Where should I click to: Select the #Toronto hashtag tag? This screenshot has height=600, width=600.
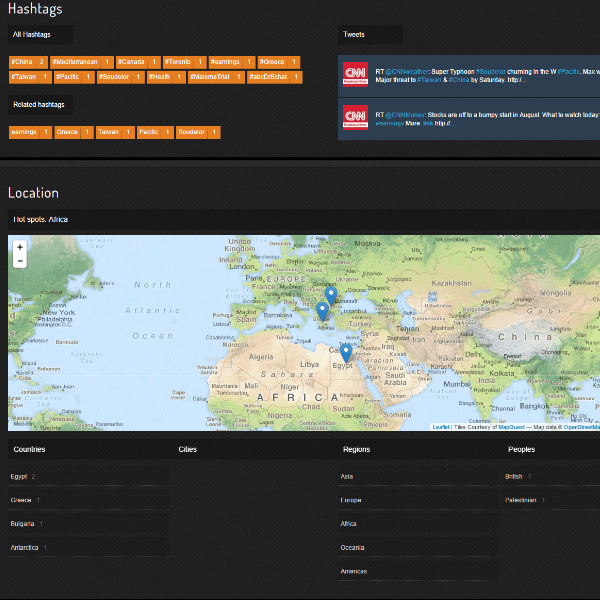tap(184, 62)
